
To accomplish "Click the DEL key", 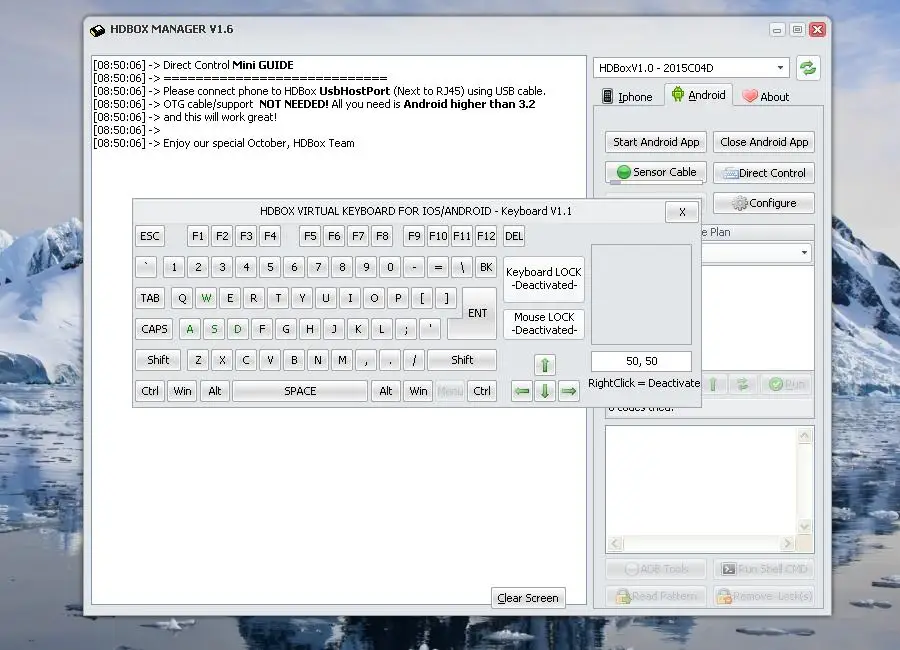I will click(x=514, y=236).
